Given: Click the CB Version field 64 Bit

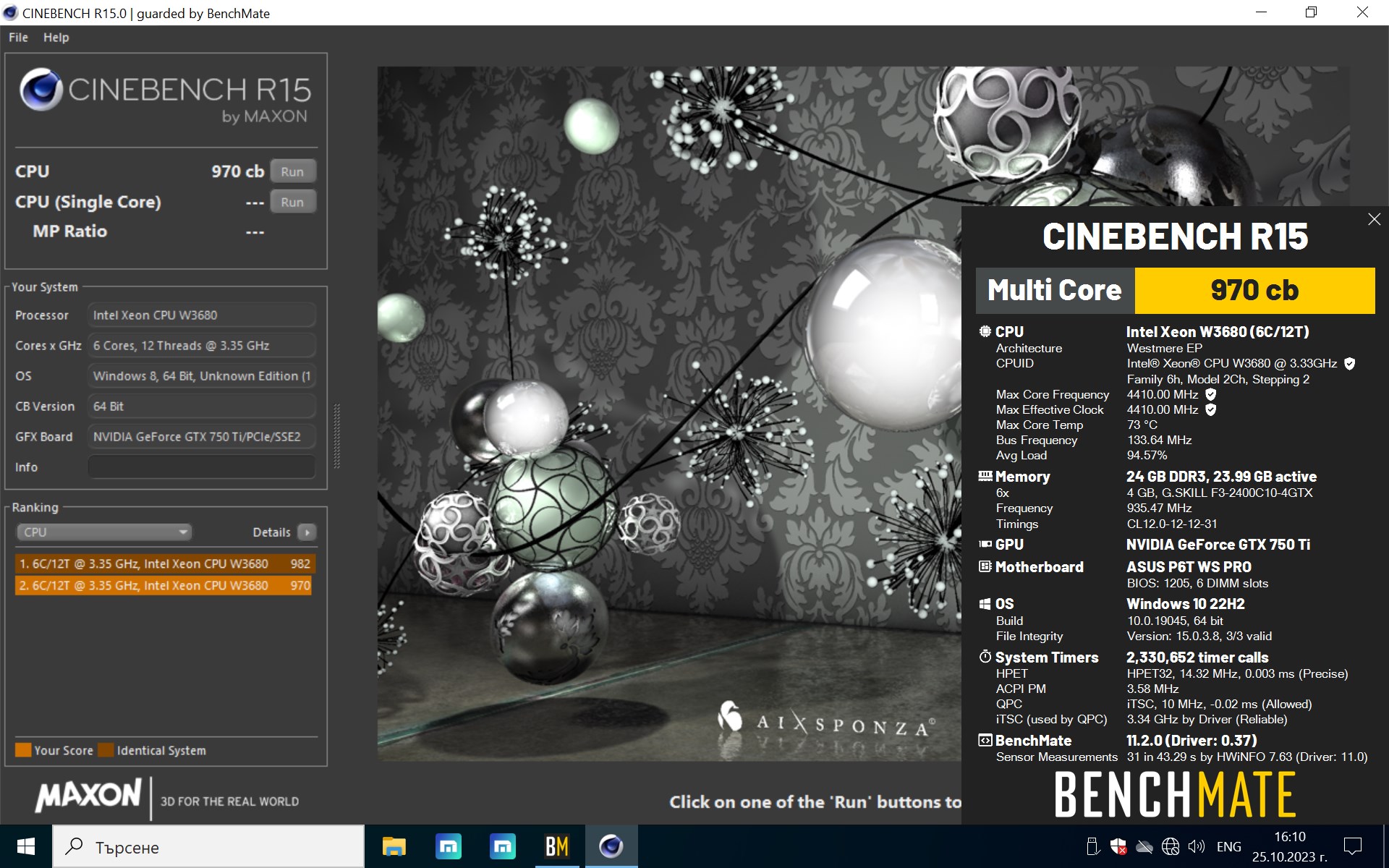Looking at the screenshot, I should coord(201,407).
